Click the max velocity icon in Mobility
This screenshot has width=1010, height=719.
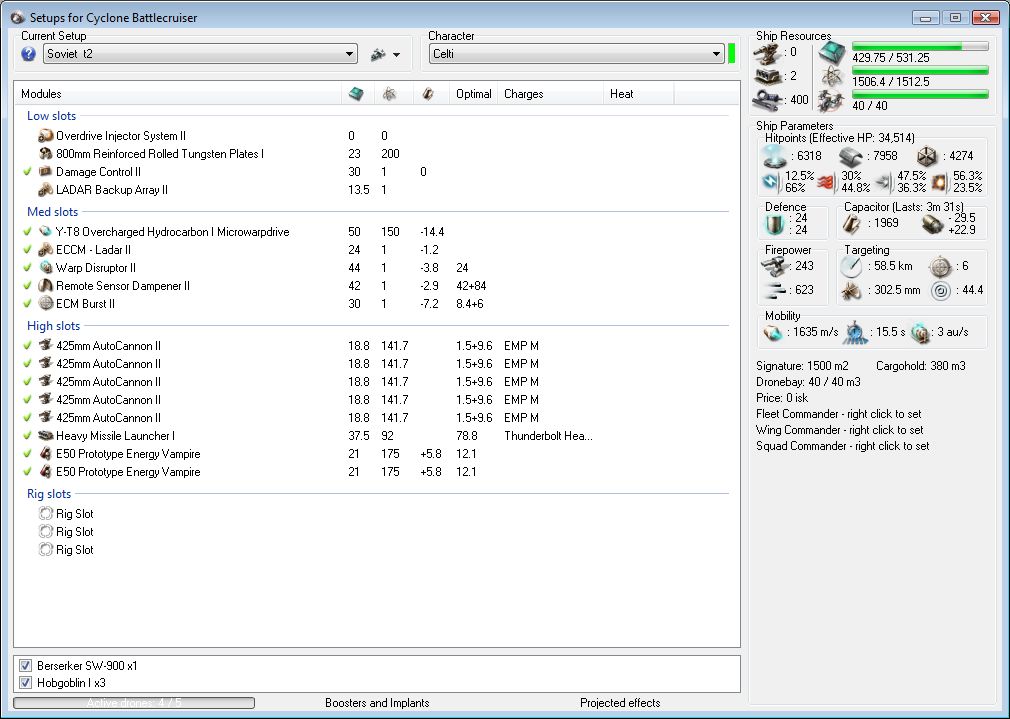[774, 333]
